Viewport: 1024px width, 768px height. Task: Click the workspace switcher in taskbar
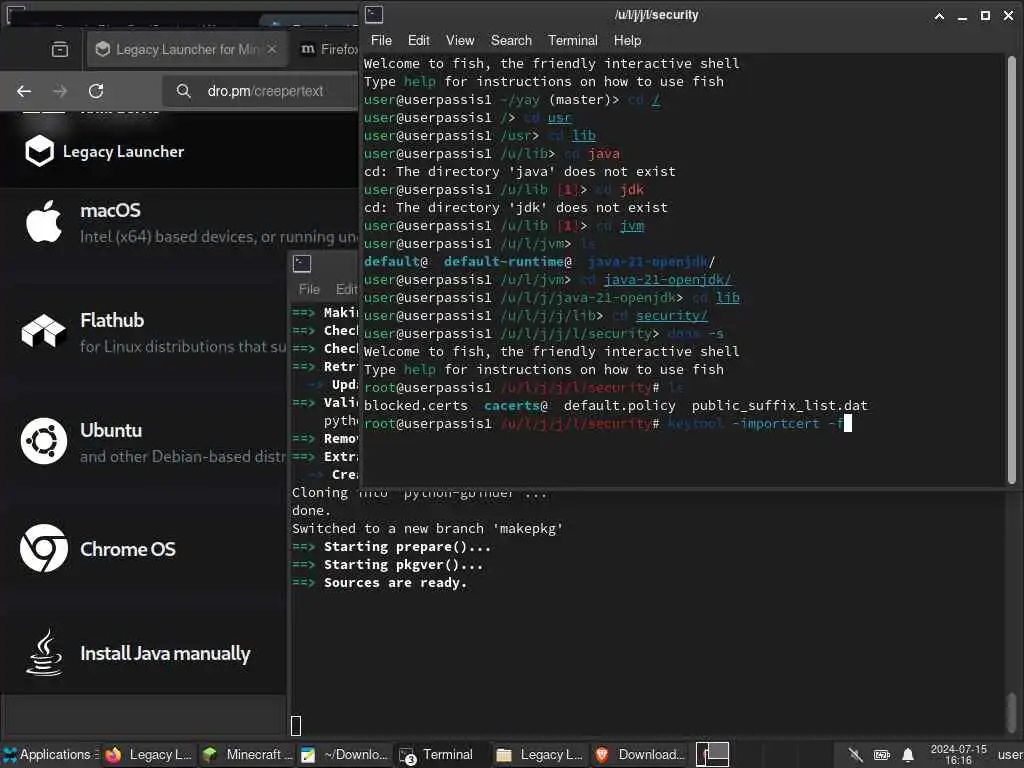point(712,755)
